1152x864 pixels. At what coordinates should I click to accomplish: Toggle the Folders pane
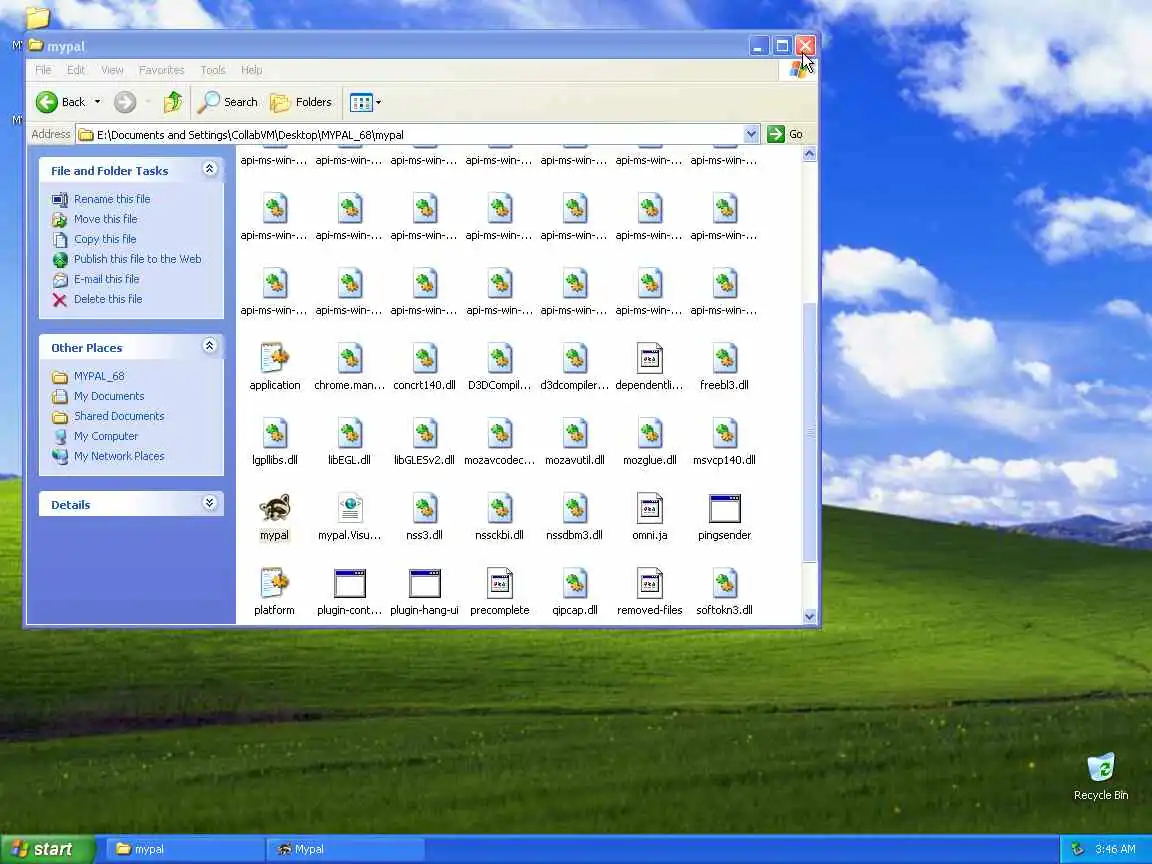pyautogui.click(x=301, y=102)
